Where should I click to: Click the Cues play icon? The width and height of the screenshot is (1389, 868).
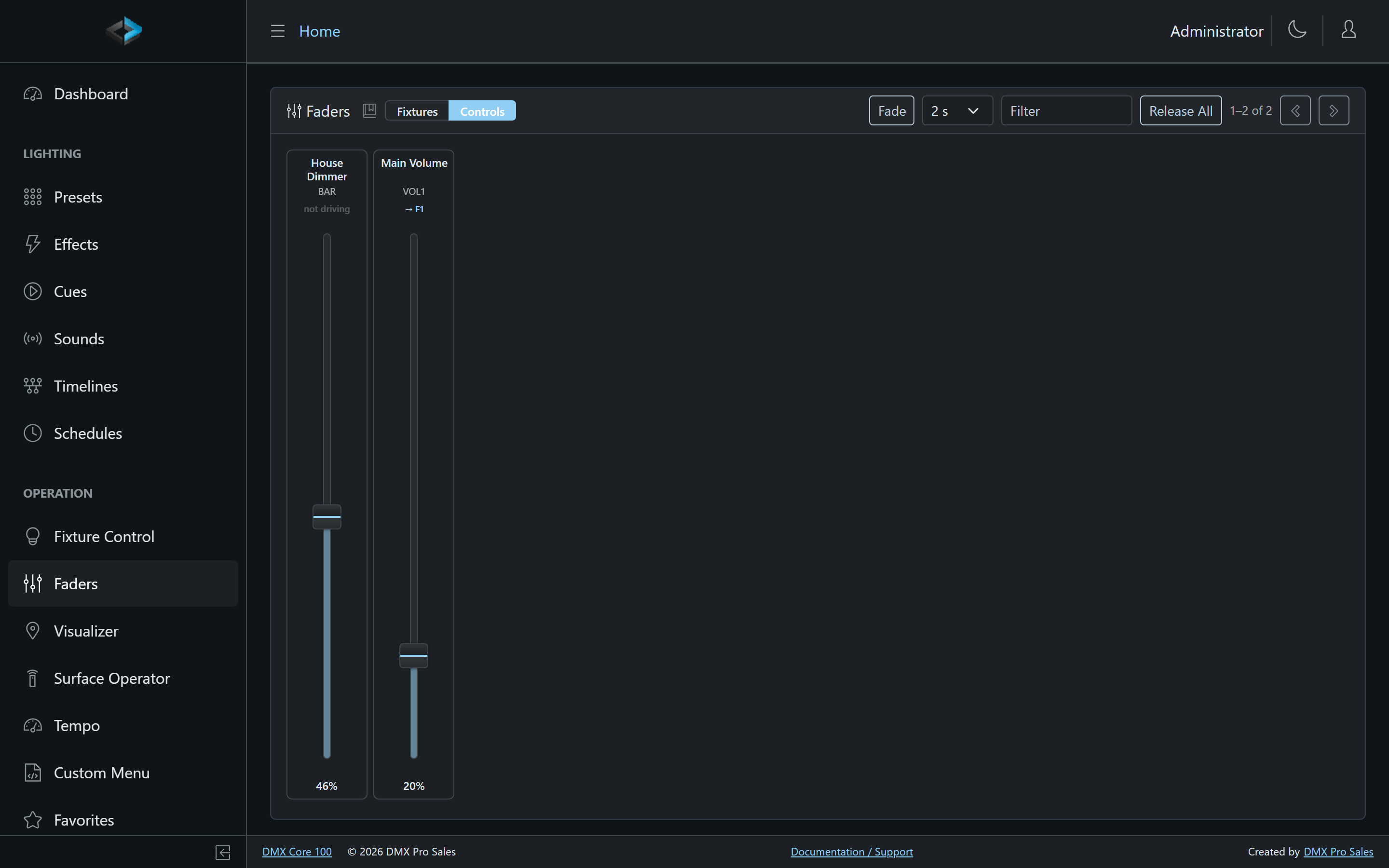[x=33, y=292]
